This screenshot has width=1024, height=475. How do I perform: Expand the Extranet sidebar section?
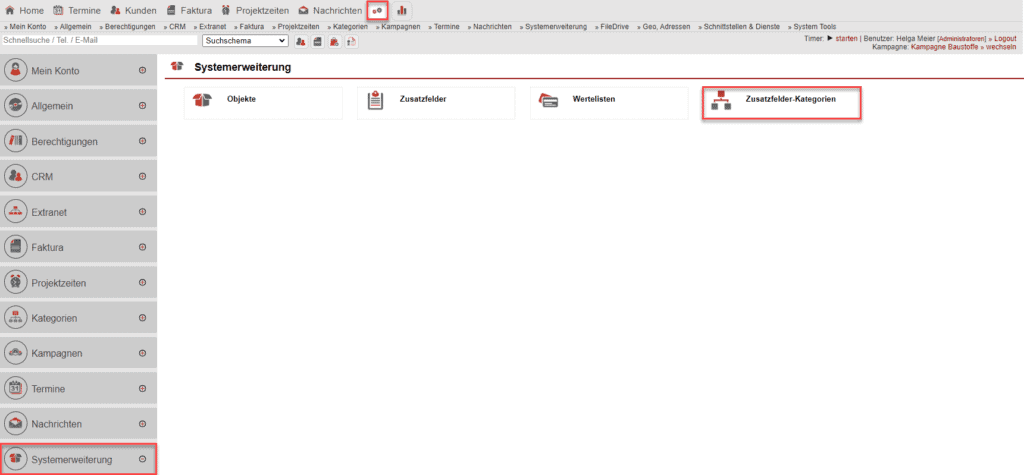(142, 212)
